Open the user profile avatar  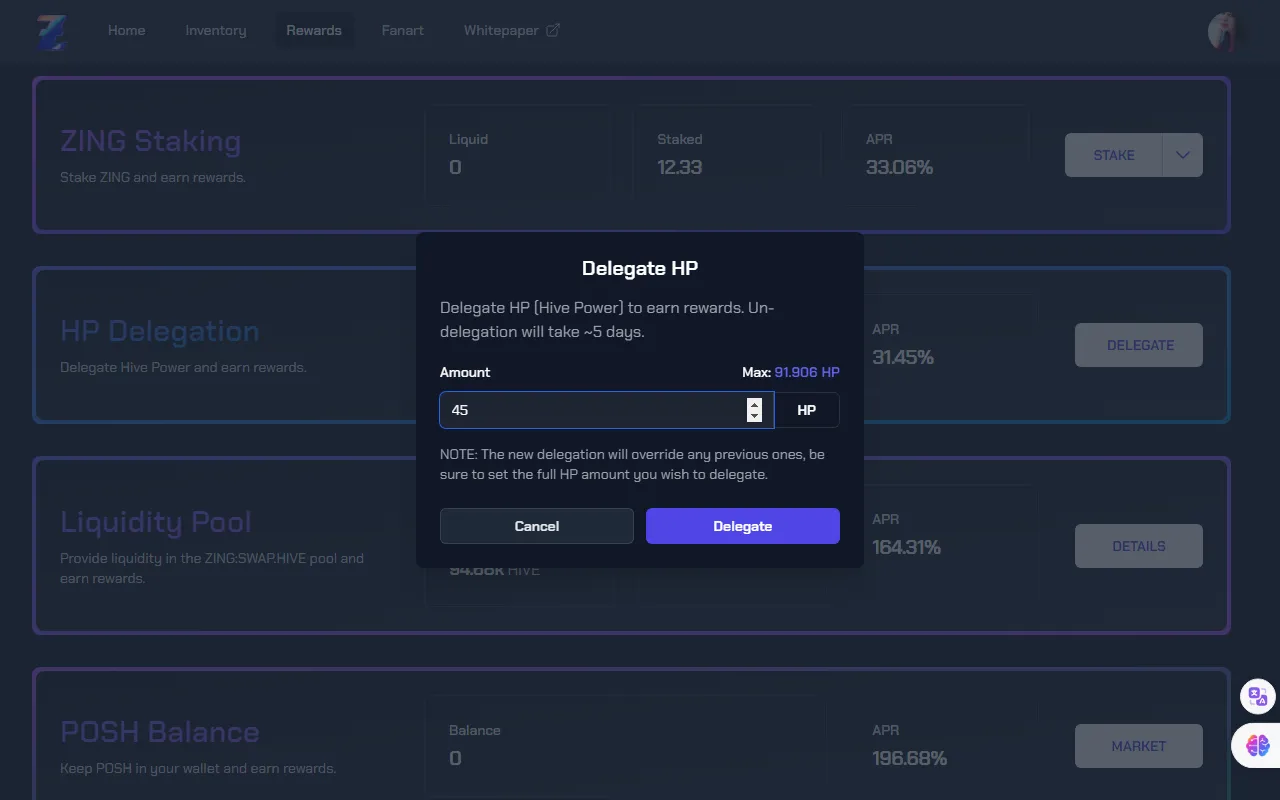click(1225, 31)
